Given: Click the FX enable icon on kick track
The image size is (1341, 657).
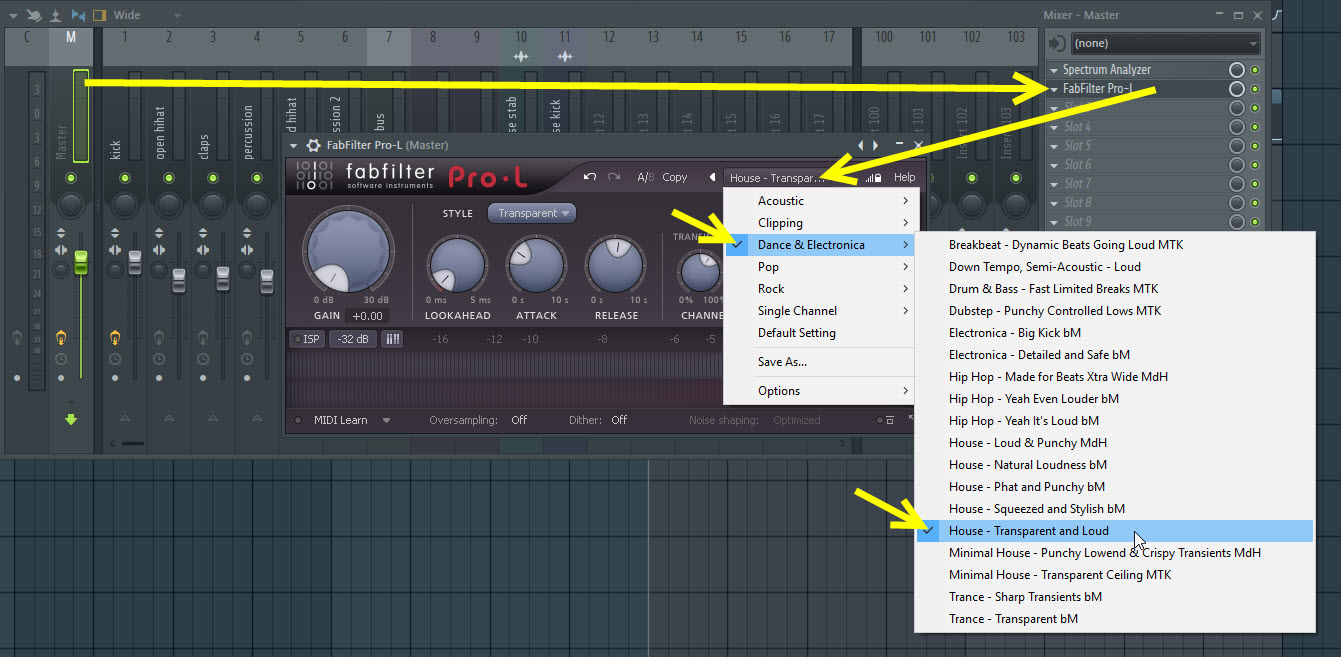Looking at the screenshot, I should click(x=115, y=337).
